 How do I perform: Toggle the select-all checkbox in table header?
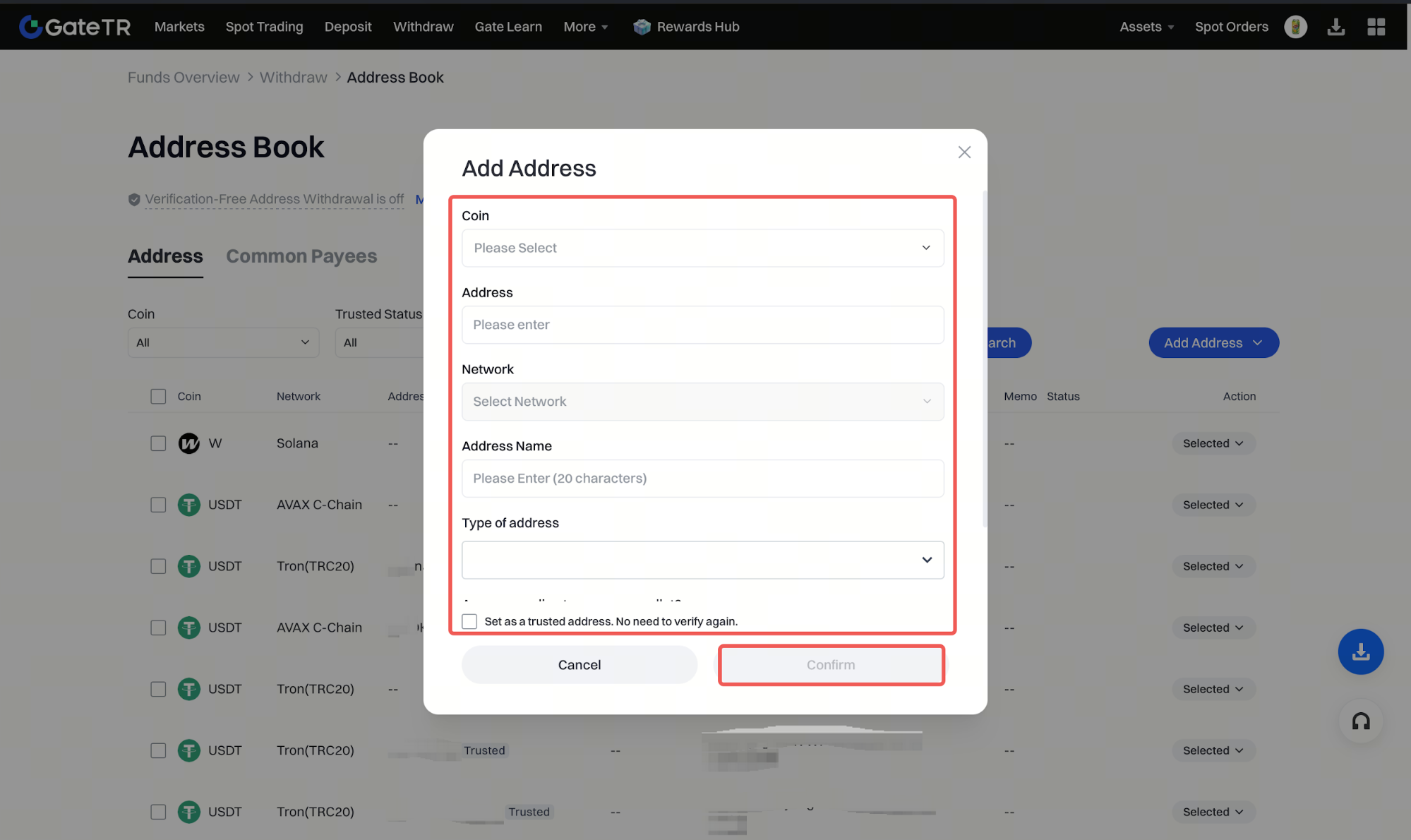pos(158,397)
